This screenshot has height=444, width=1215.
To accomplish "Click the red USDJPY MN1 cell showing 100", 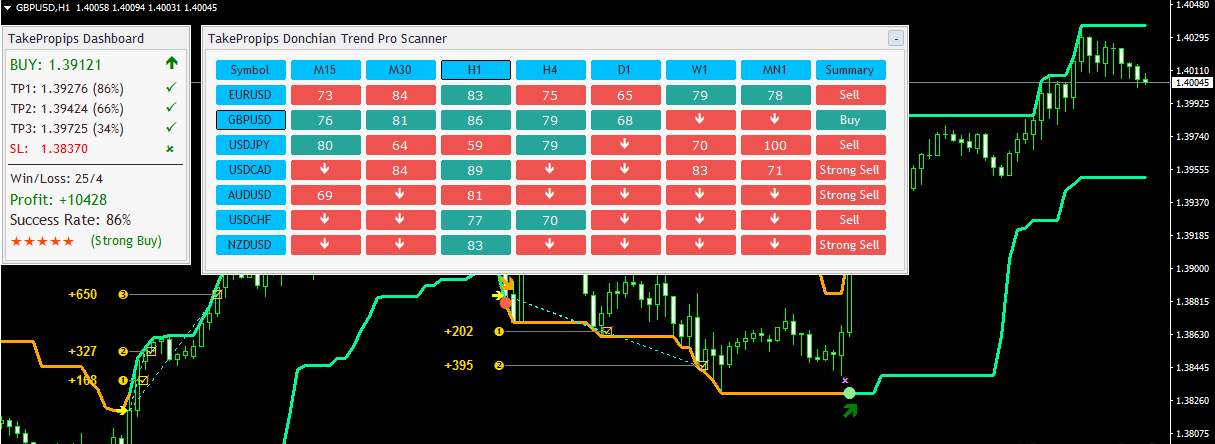I will coord(775,145).
